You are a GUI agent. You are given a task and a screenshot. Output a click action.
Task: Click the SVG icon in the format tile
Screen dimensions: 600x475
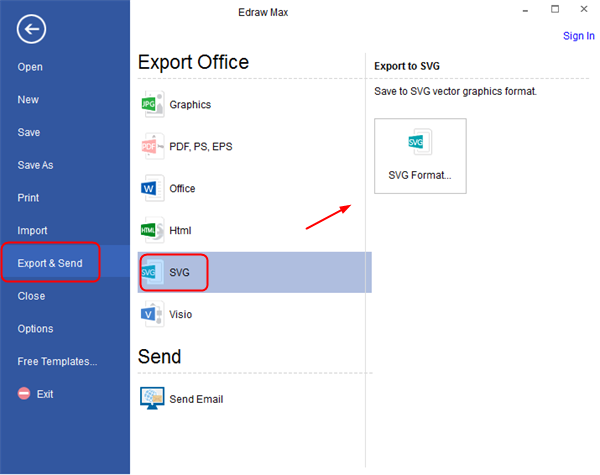point(420,142)
